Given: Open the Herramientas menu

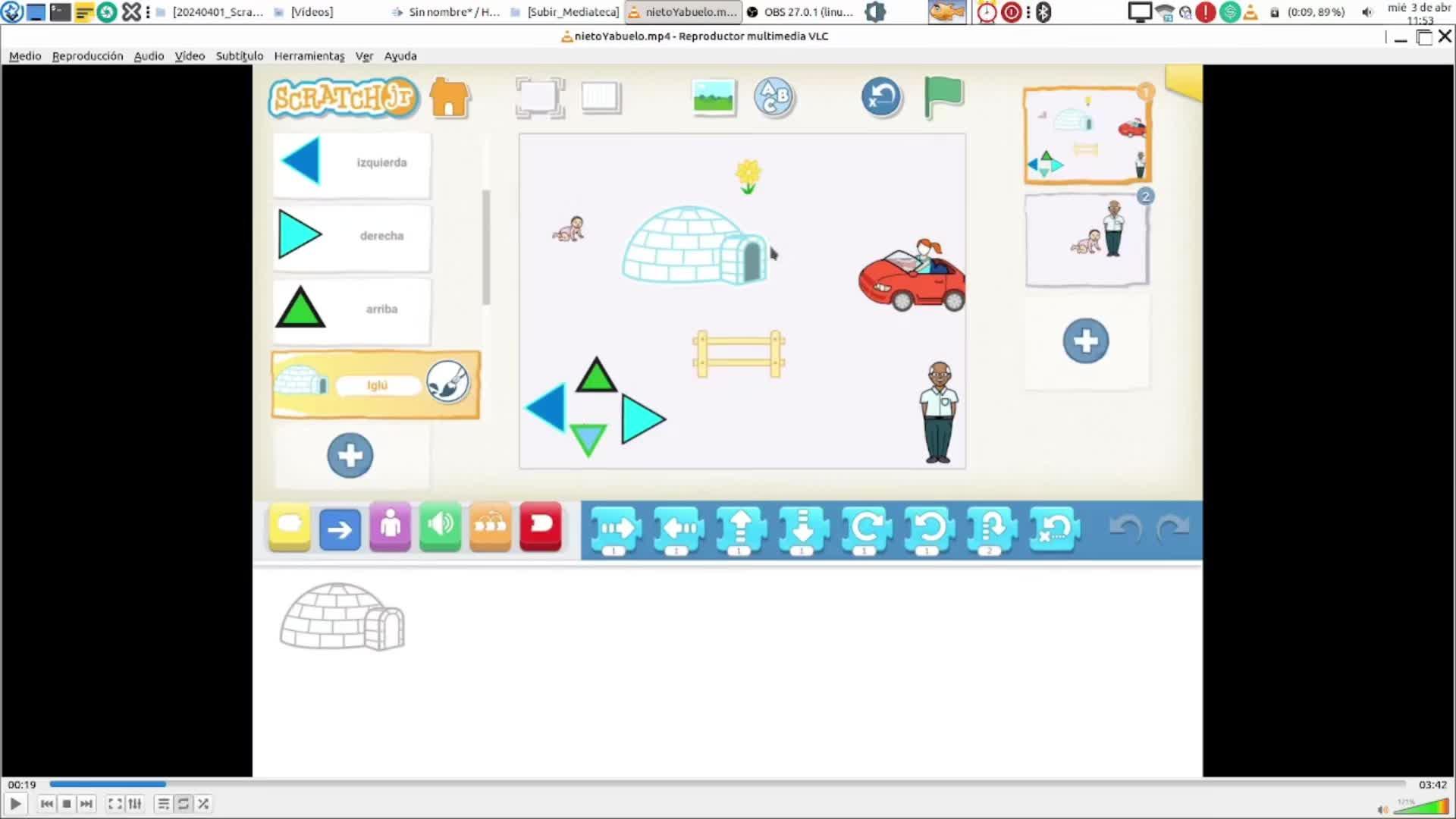Looking at the screenshot, I should click(x=309, y=56).
